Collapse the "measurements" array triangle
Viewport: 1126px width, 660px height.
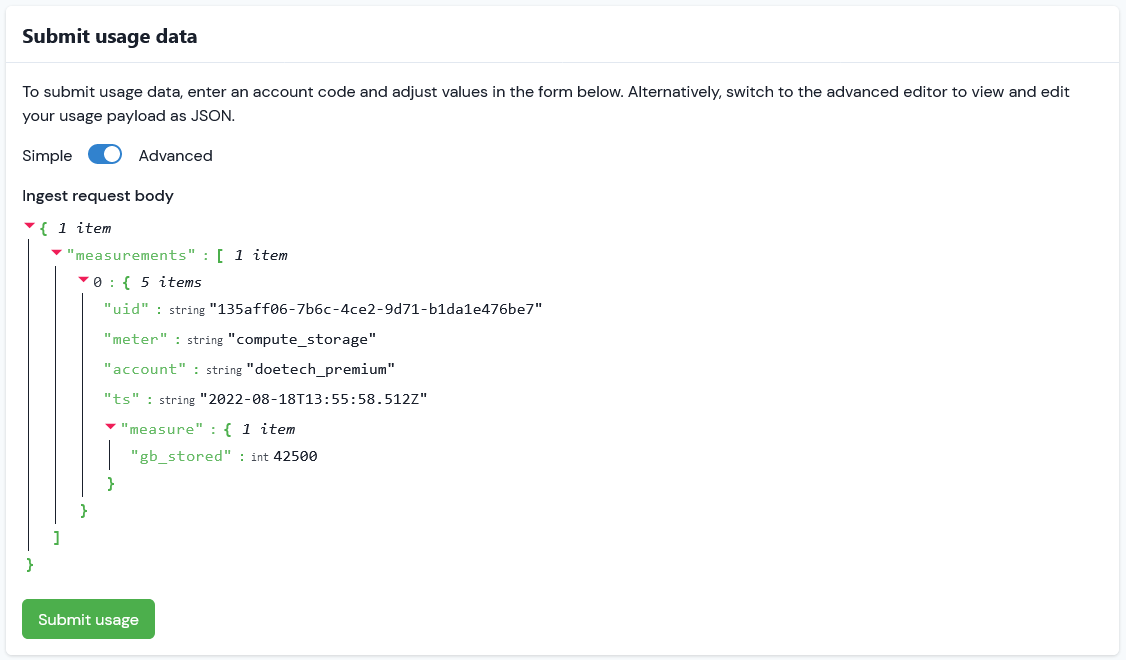(56, 253)
